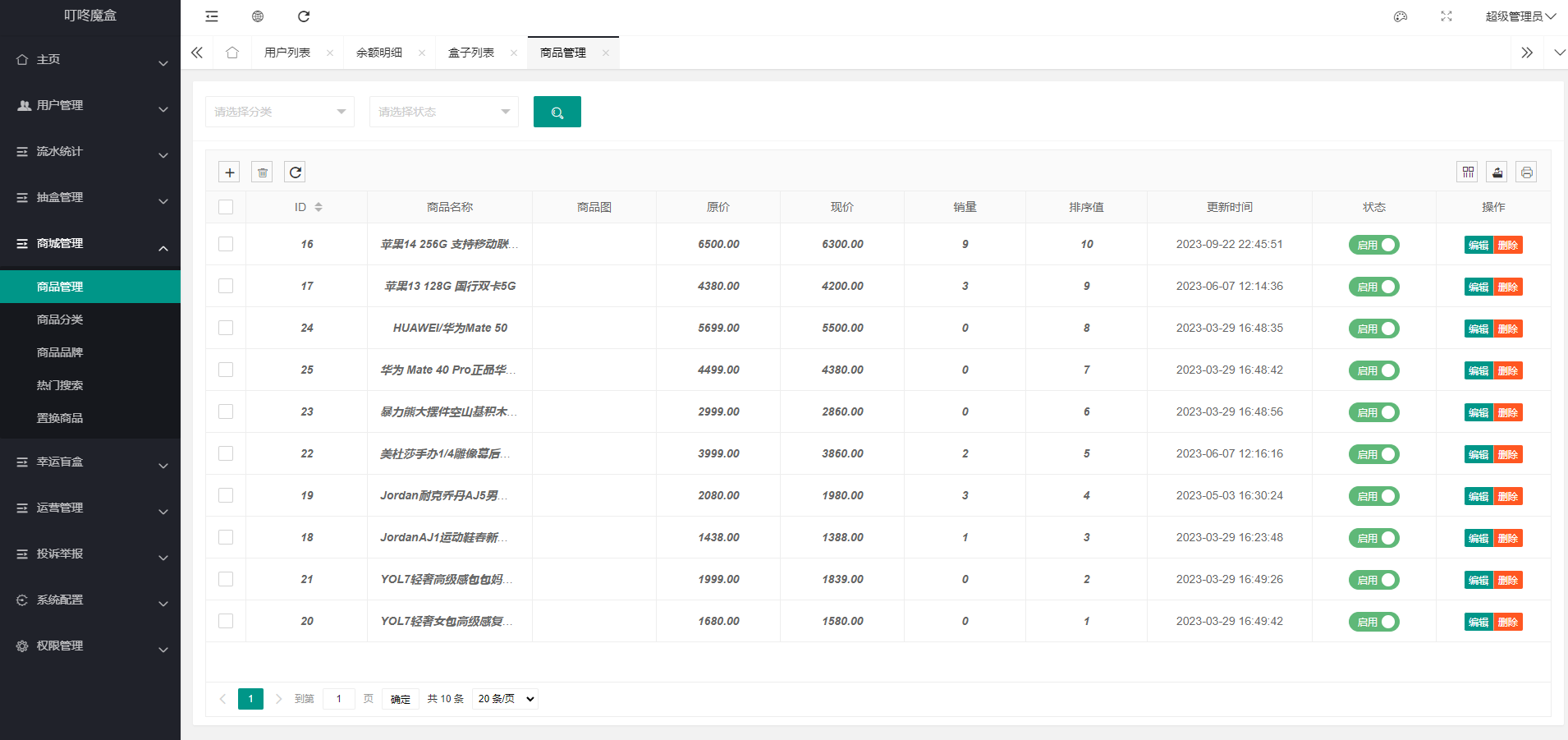Click the add new product plus icon

pyautogui.click(x=230, y=172)
